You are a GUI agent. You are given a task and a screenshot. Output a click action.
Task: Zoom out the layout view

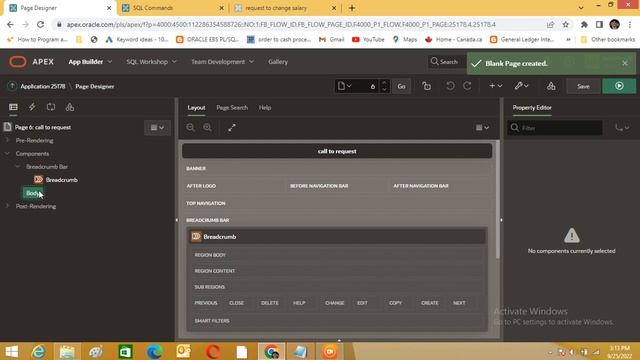pyautogui.click(x=190, y=127)
